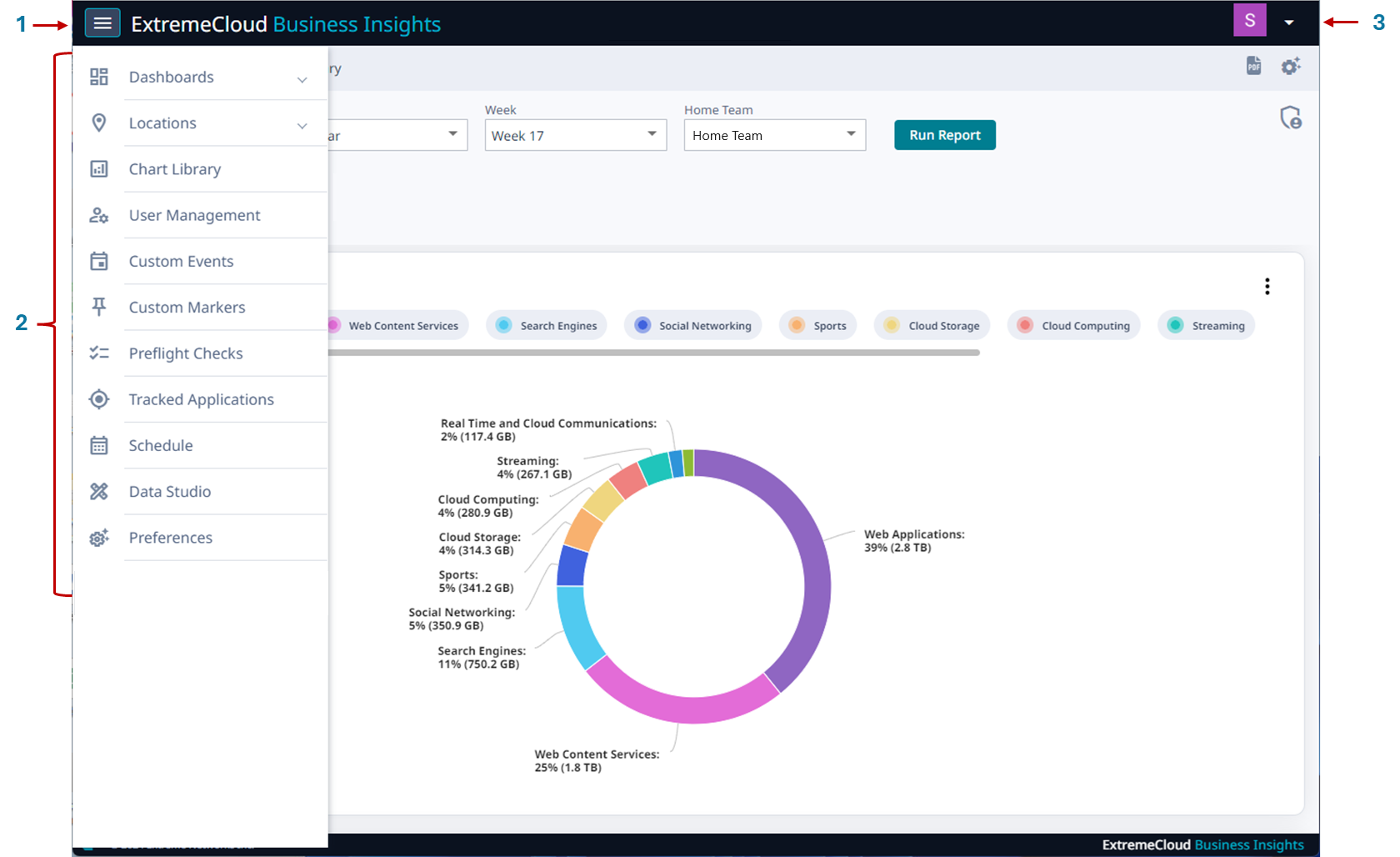Toggle Social Networking legend chip
1400x857 pixels.
(x=693, y=325)
